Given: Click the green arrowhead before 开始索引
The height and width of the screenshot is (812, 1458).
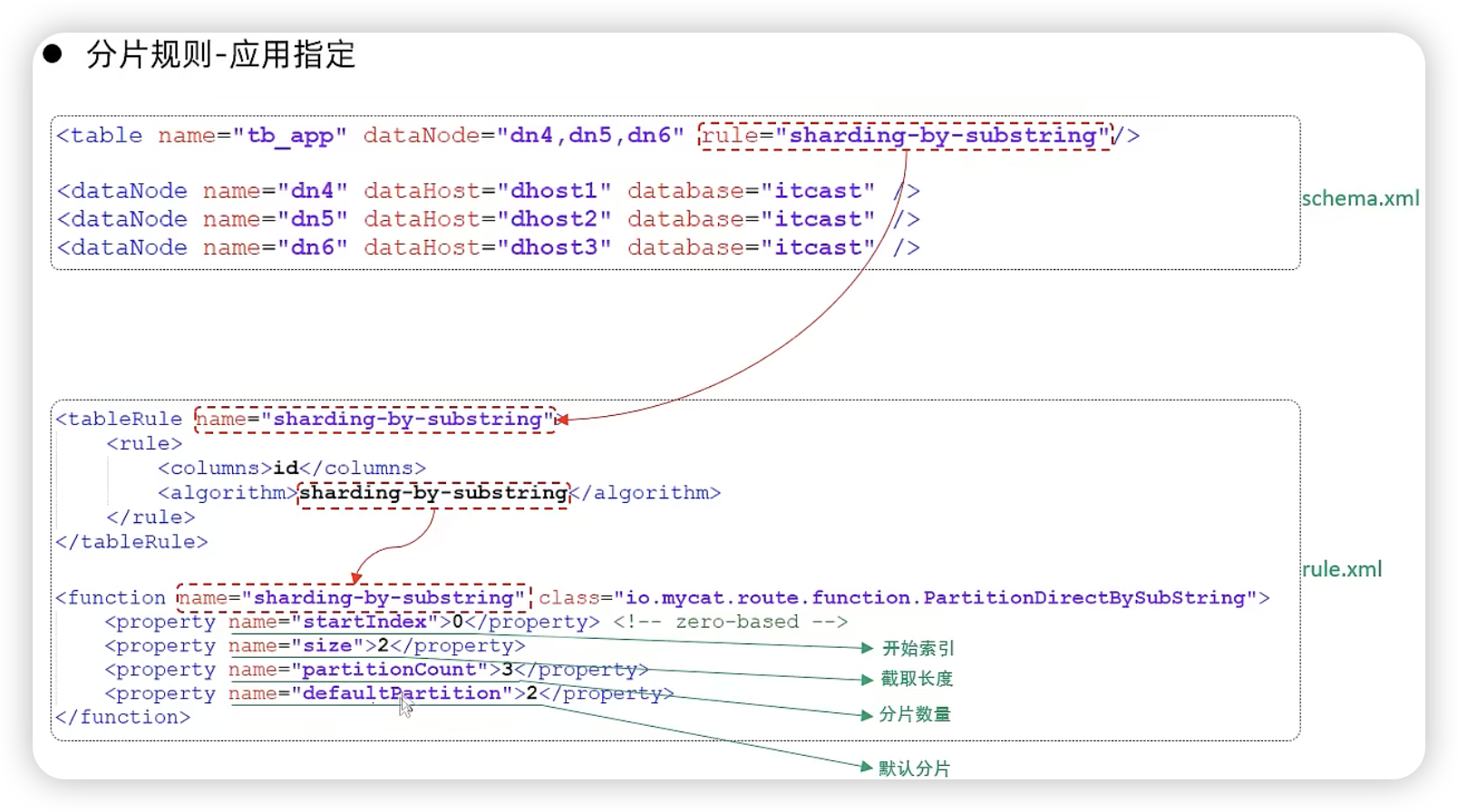Looking at the screenshot, I should tap(866, 648).
